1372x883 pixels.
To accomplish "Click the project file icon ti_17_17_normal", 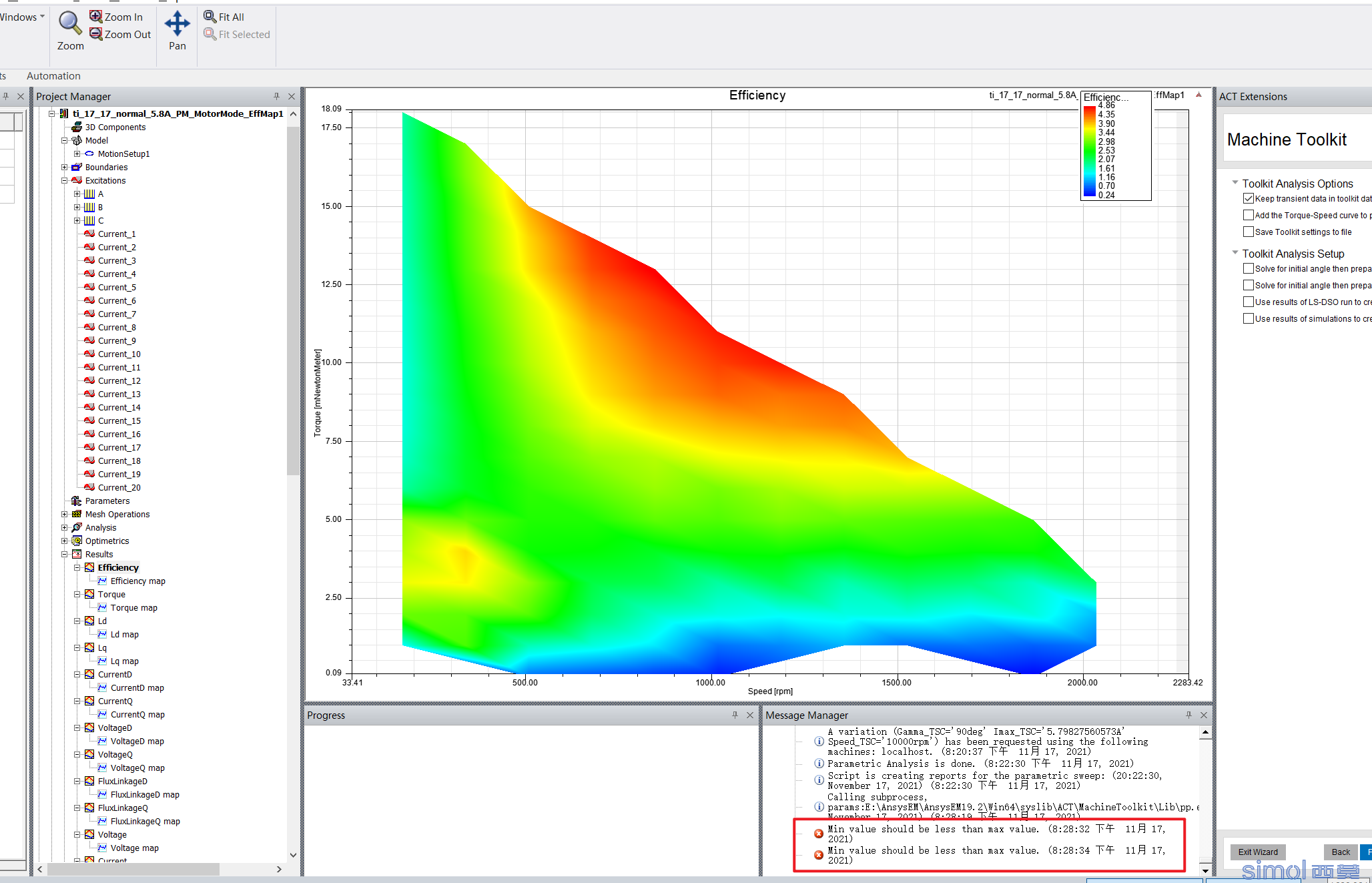I will pos(64,113).
